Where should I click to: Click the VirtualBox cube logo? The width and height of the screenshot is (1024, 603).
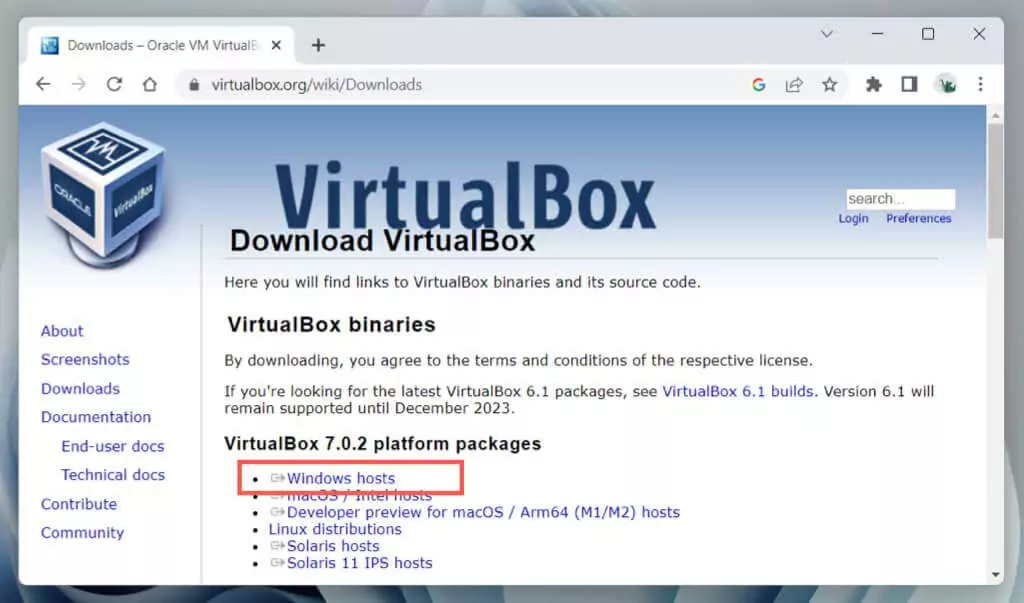[103, 194]
